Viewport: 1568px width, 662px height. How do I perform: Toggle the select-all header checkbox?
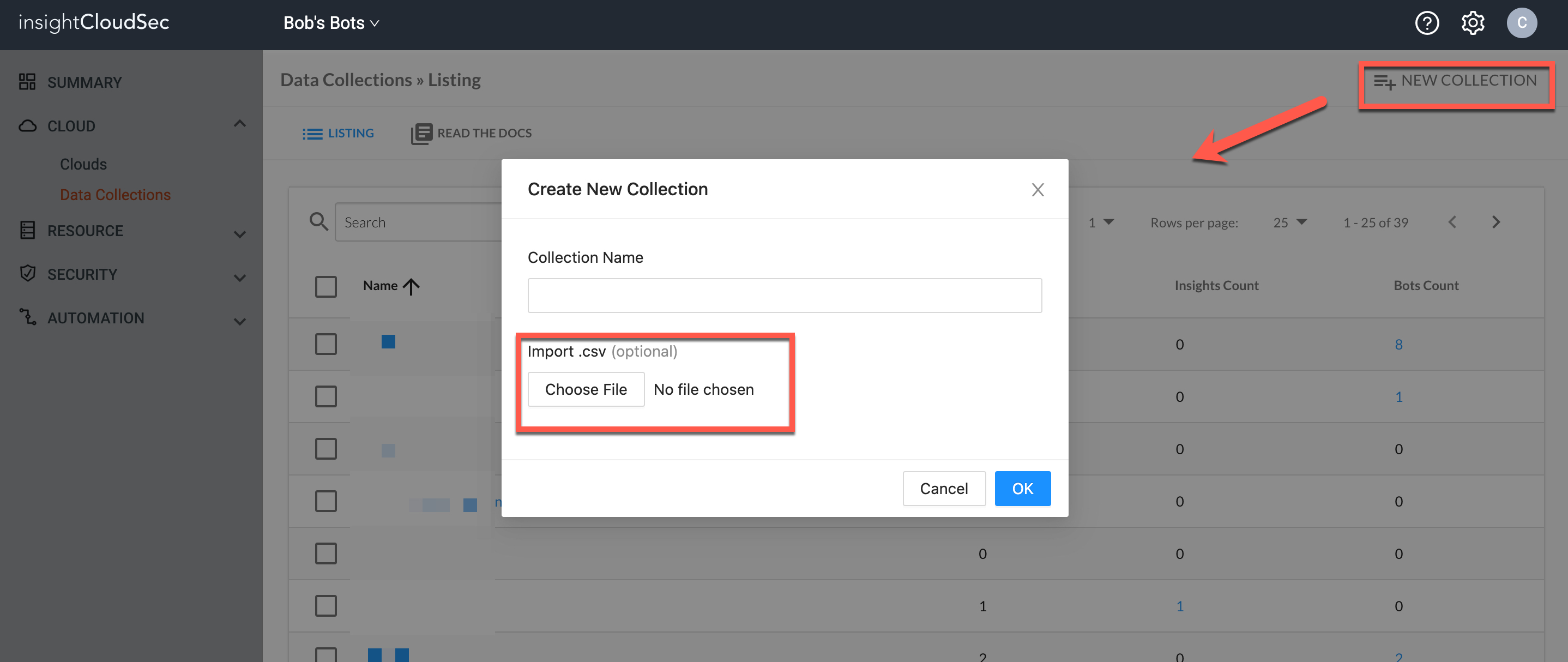(x=325, y=286)
